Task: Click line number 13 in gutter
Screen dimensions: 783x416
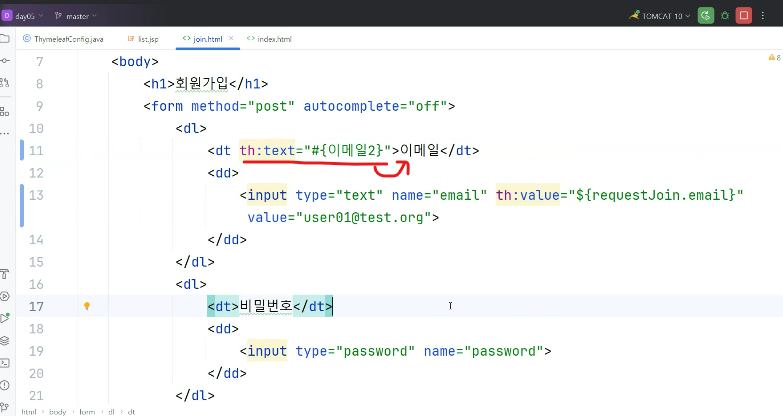Action: 36,195
